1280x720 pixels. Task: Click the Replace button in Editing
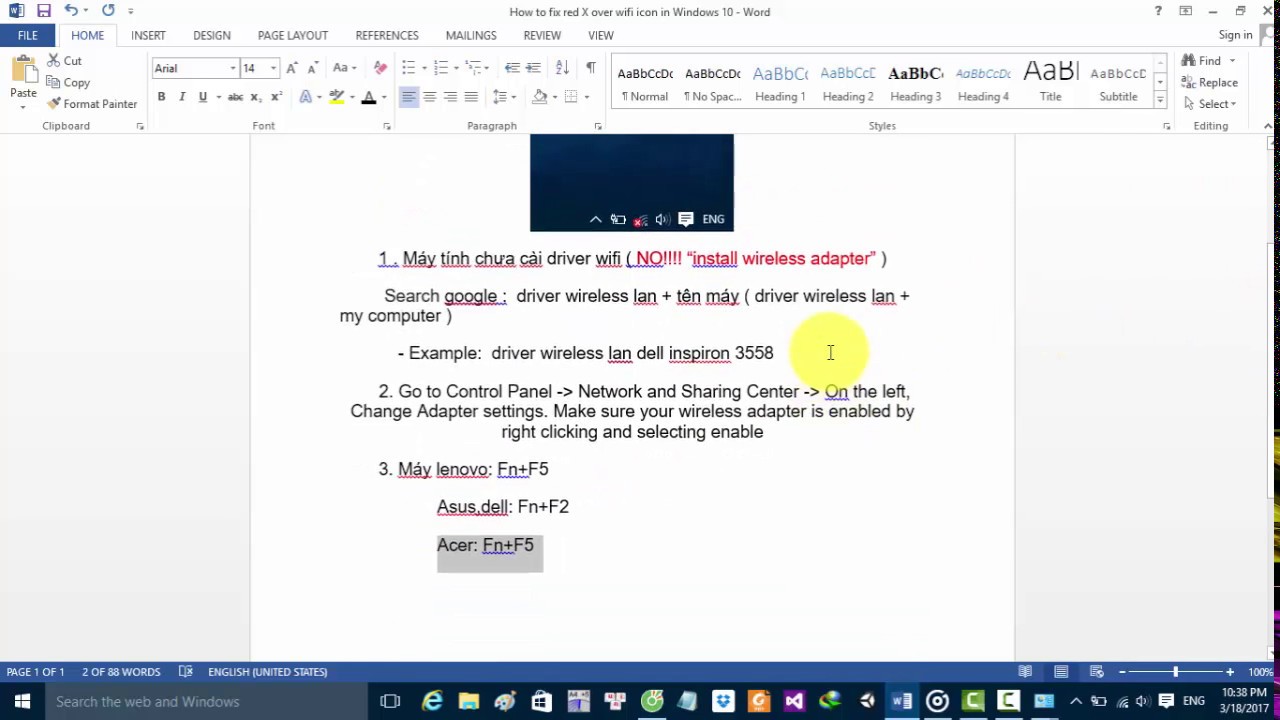pyautogui.click(x=1212, y=82)
